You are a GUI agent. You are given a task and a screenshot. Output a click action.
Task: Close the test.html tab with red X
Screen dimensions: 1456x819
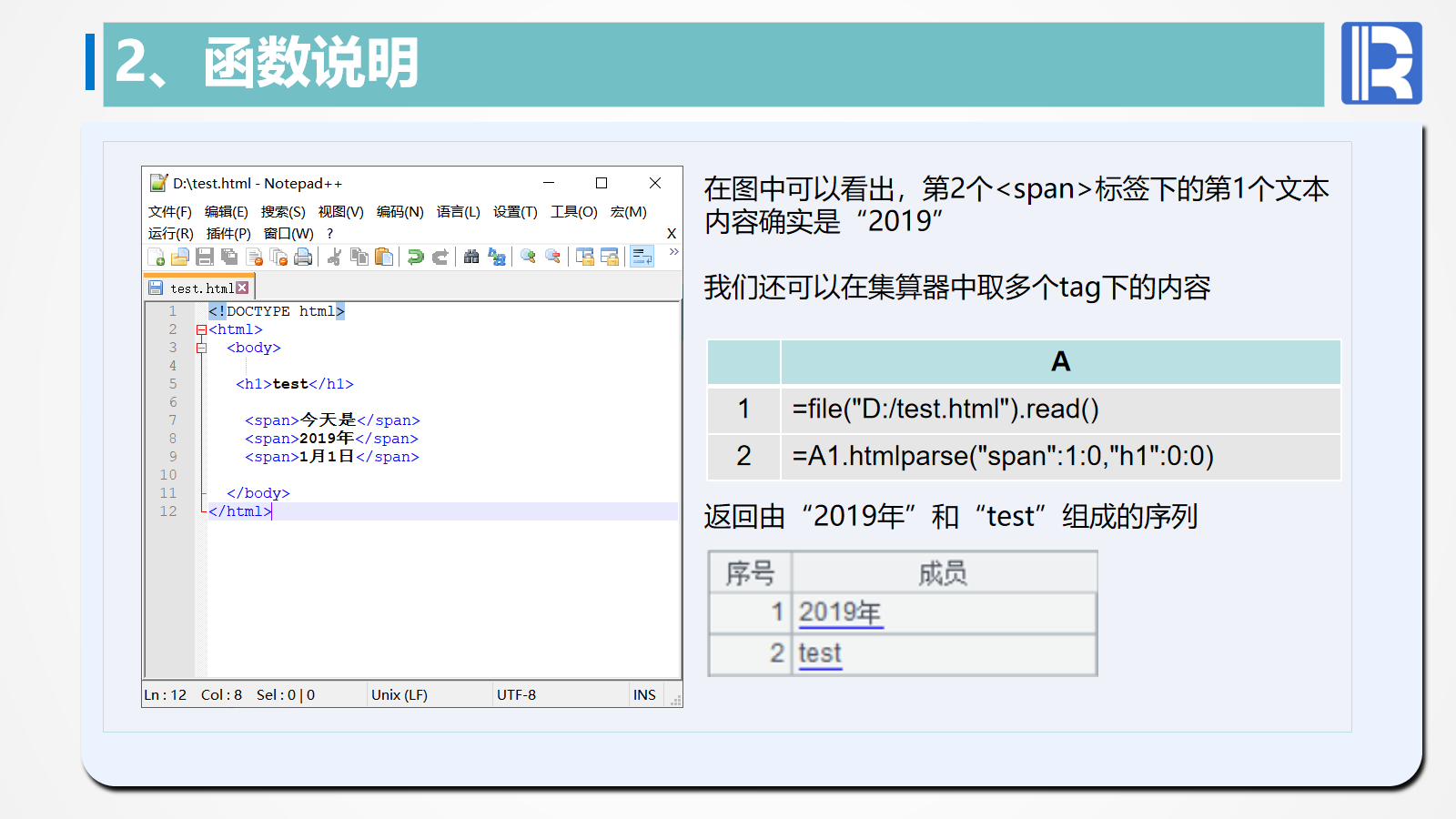(x=242, y=288)
